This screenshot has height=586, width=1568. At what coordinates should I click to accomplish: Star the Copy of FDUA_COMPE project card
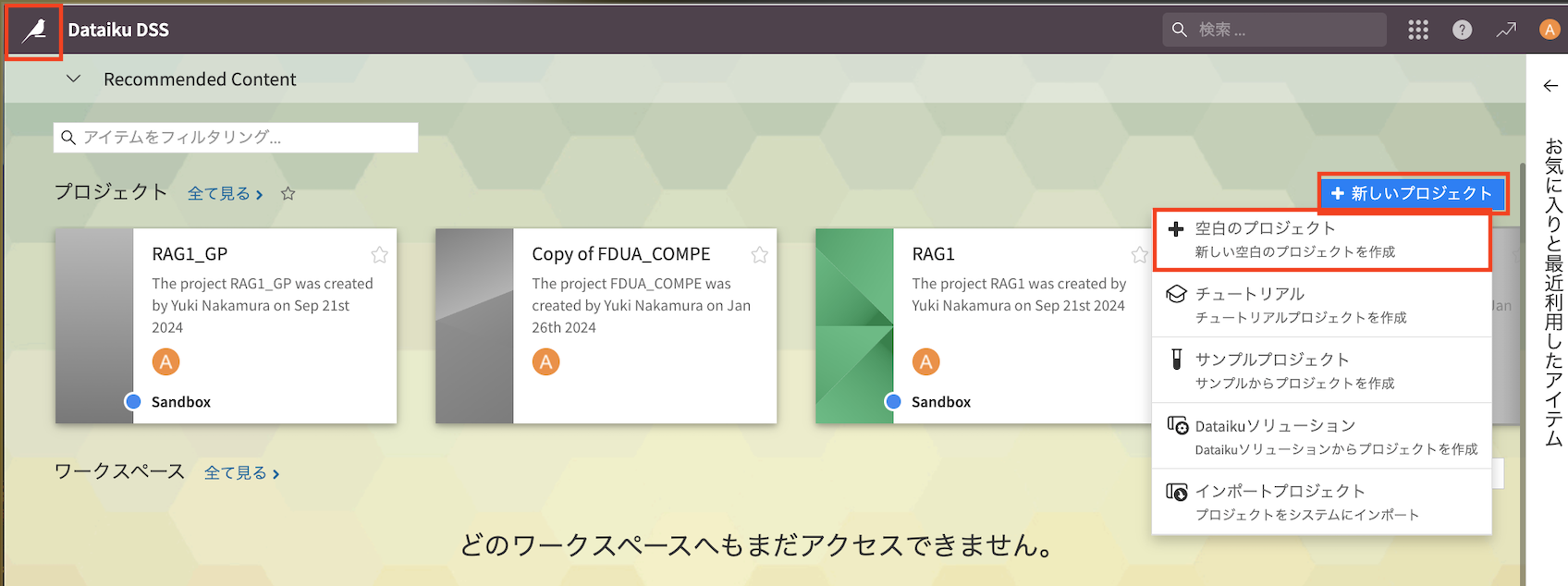coord(759,255)
